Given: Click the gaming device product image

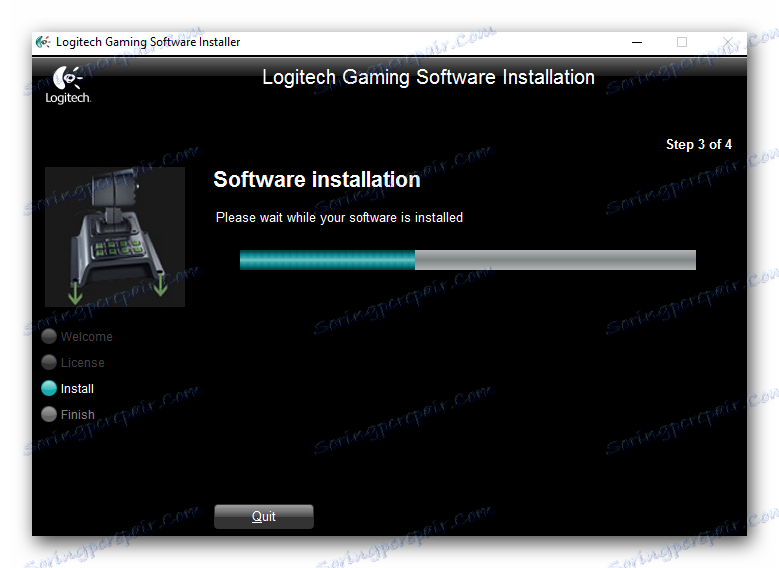Looking at the screenshot, I should (x=115, y=237).
